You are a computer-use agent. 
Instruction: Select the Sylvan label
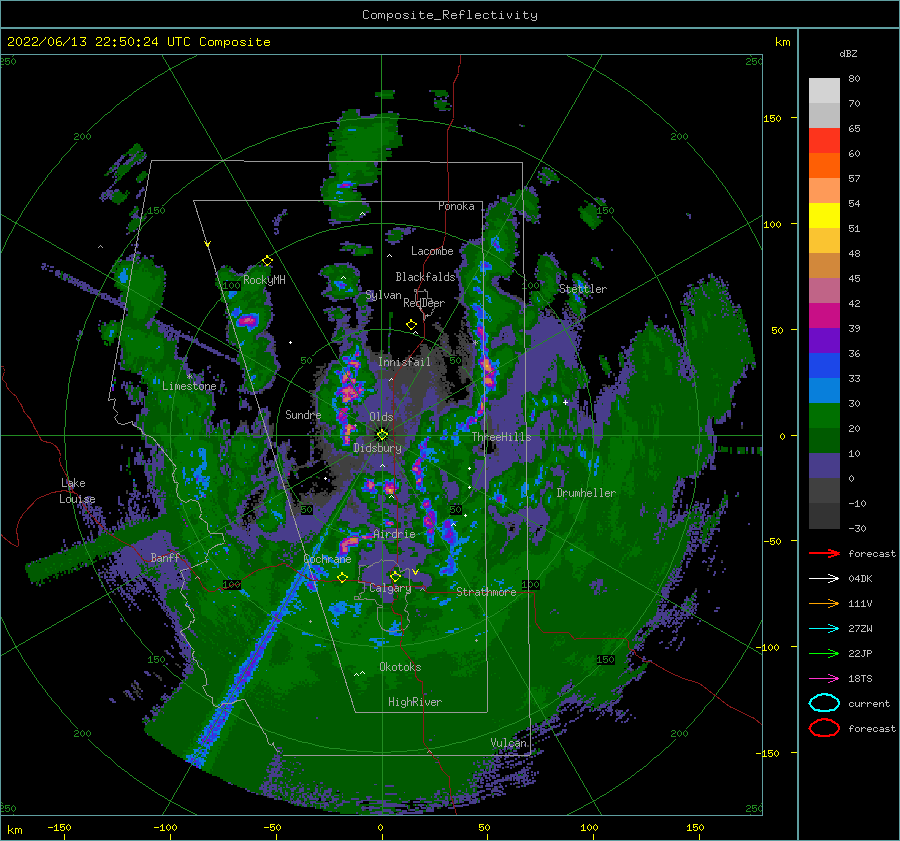(x=383, y=295)
